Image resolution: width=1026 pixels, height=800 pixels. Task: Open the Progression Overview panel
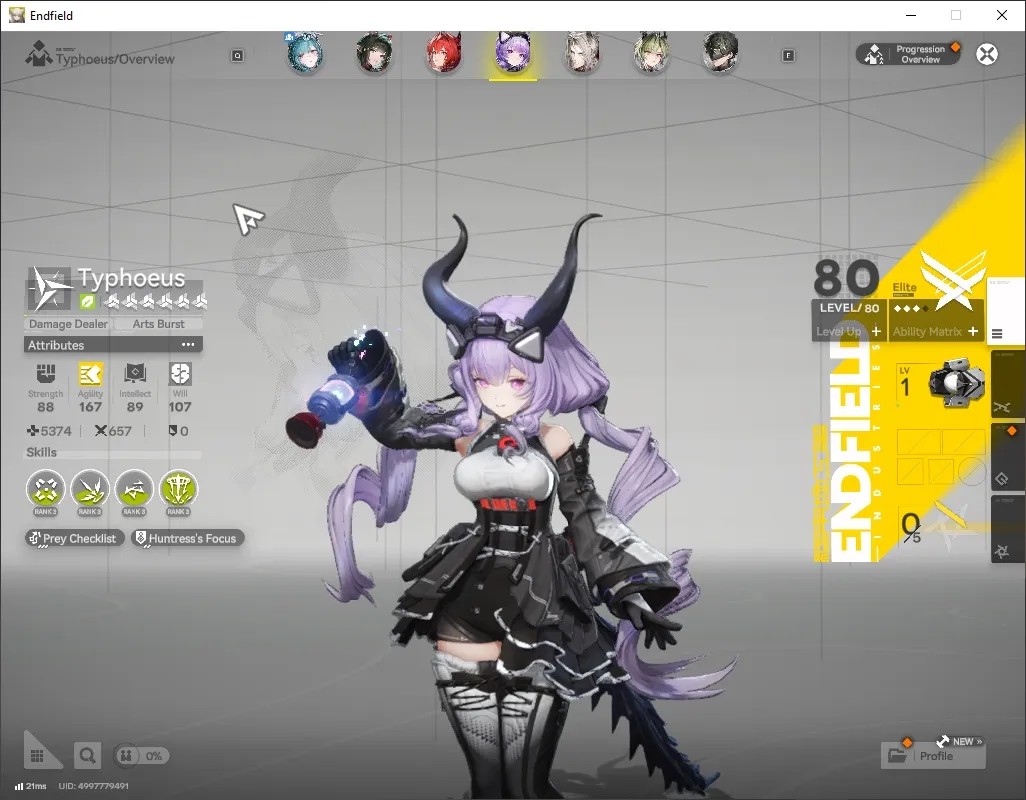tap(909, 54)
